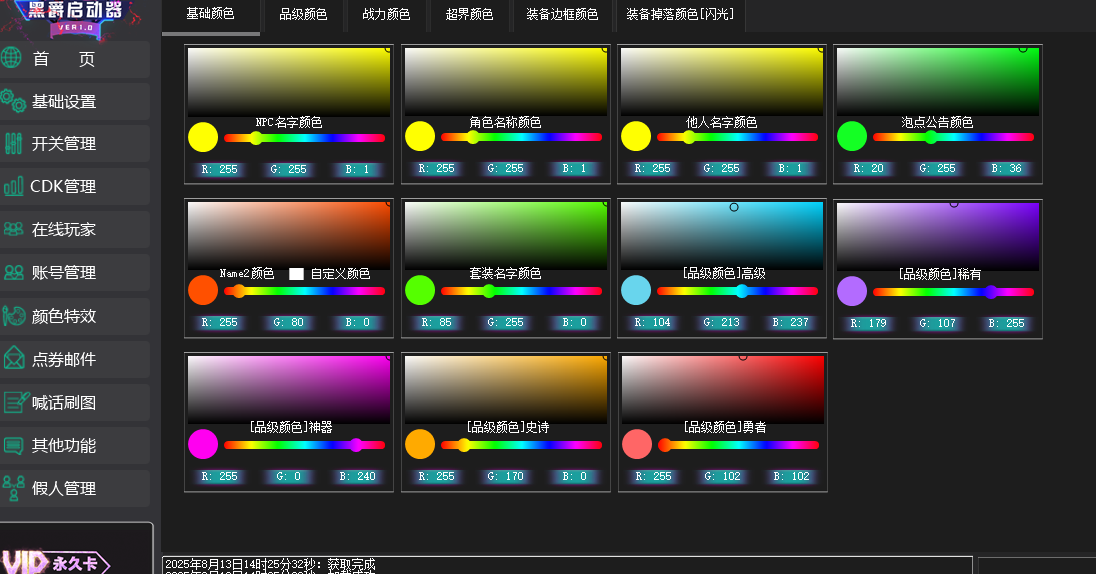Open the 账号管理 sidebar item
Image resolution: width=1096 pixels, height=574 pixels.
tap(64, 273)
